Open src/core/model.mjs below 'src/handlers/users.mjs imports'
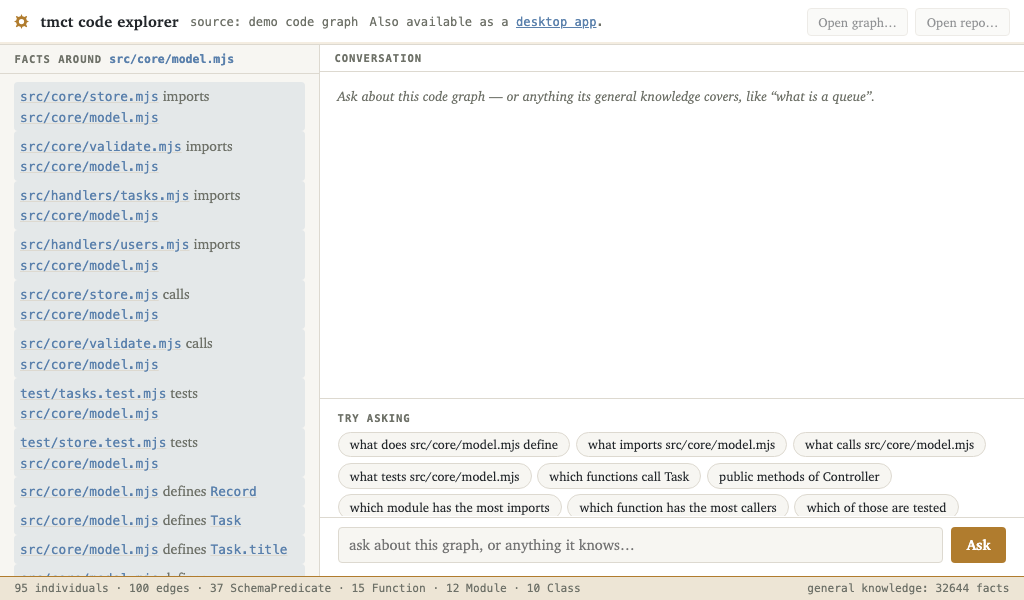Viewport: 1024px width, 600px height. click(x=89, y=266)
